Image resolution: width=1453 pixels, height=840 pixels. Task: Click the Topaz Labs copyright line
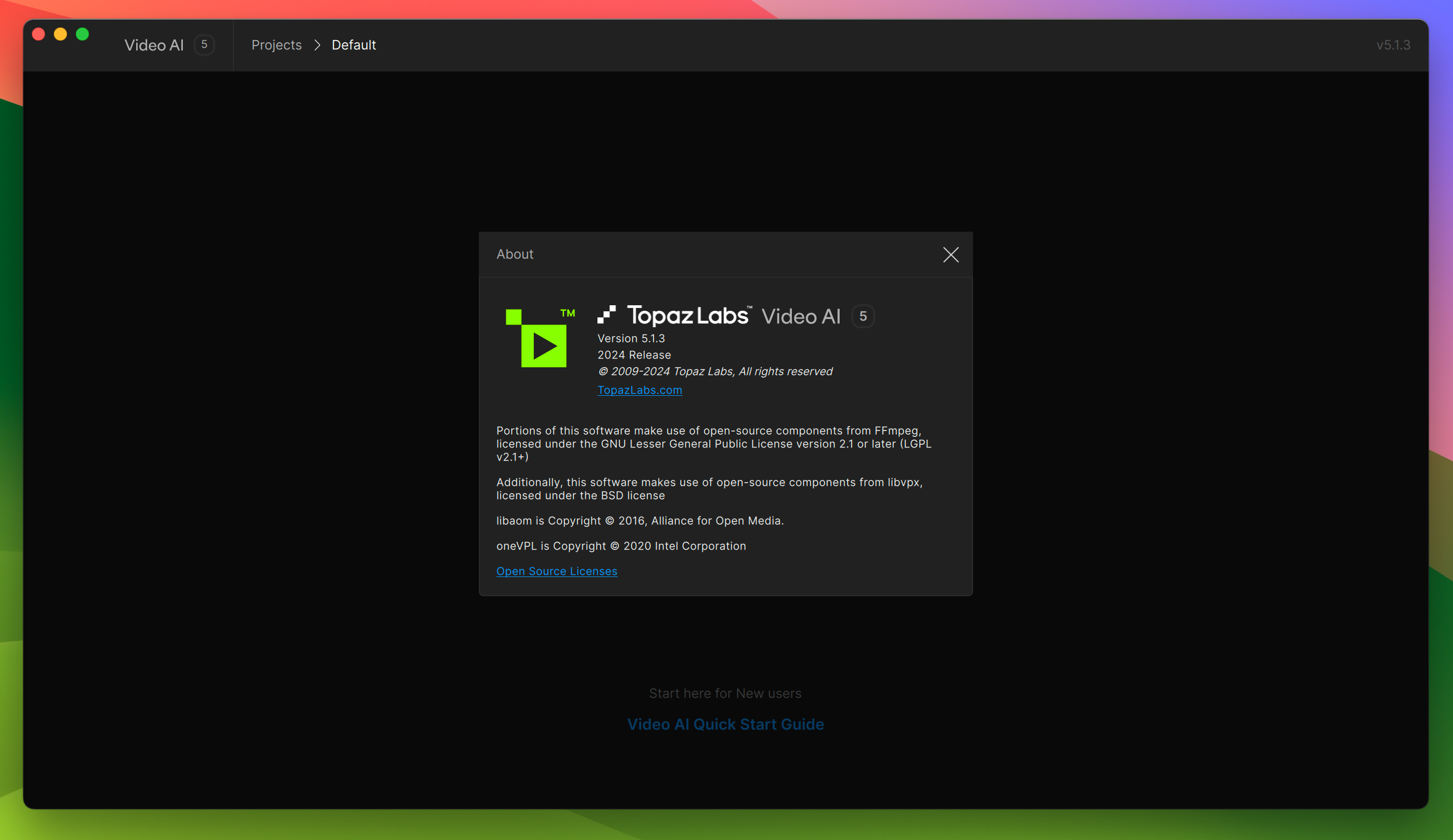(715, 371)
